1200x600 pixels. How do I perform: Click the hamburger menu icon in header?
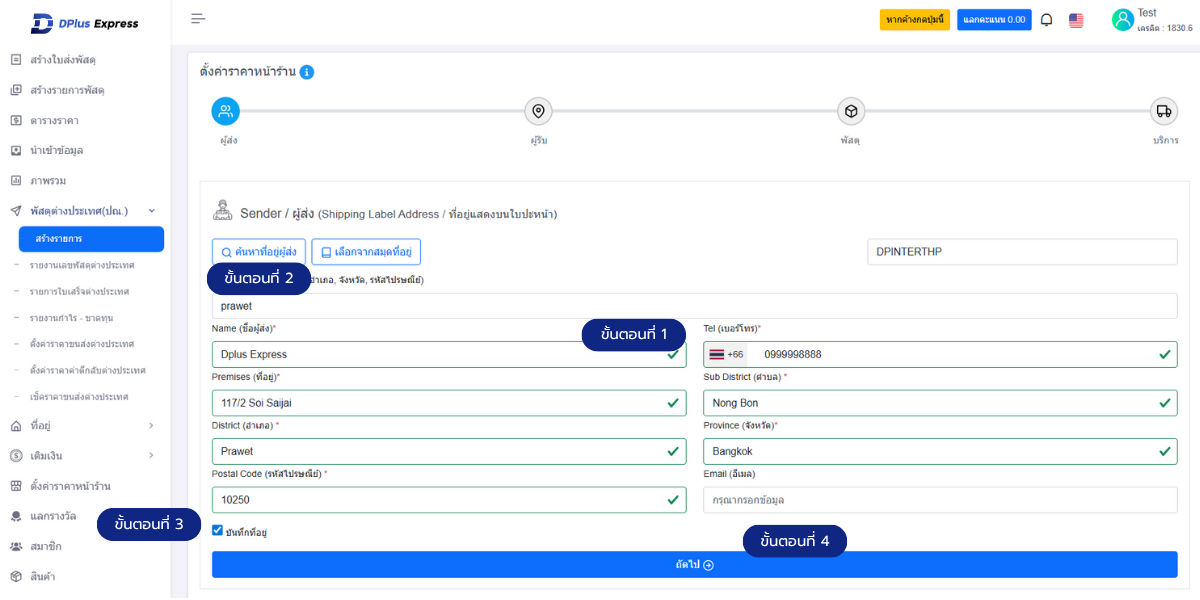[198, 19]
